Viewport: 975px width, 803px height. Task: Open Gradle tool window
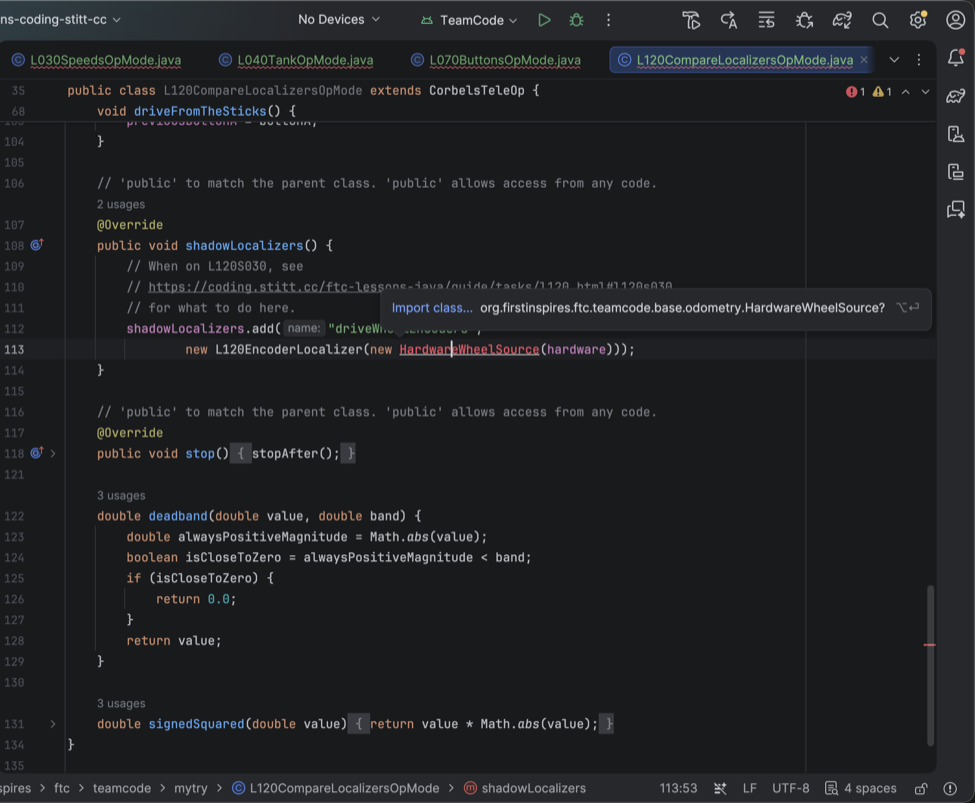(956, 96)
